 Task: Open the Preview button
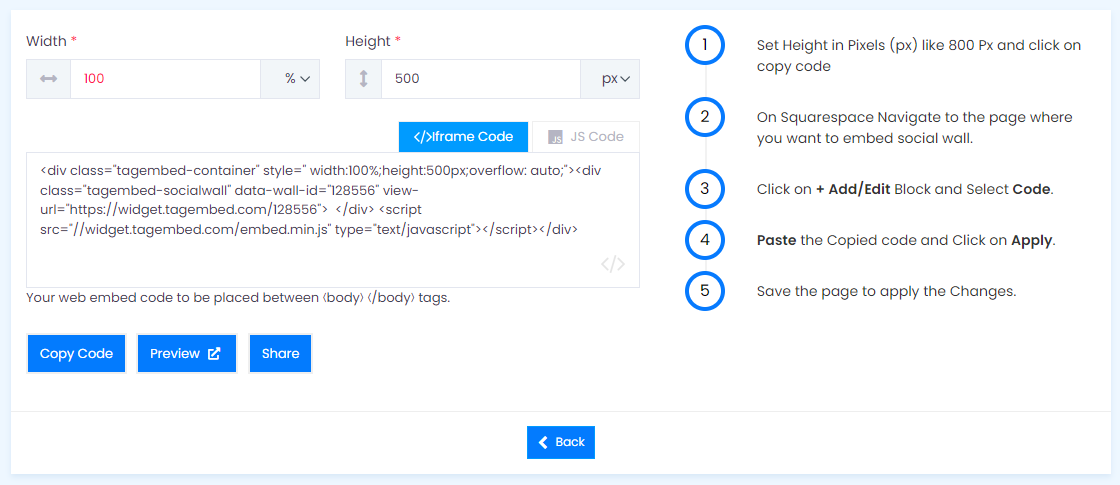[x=186, y=354]
